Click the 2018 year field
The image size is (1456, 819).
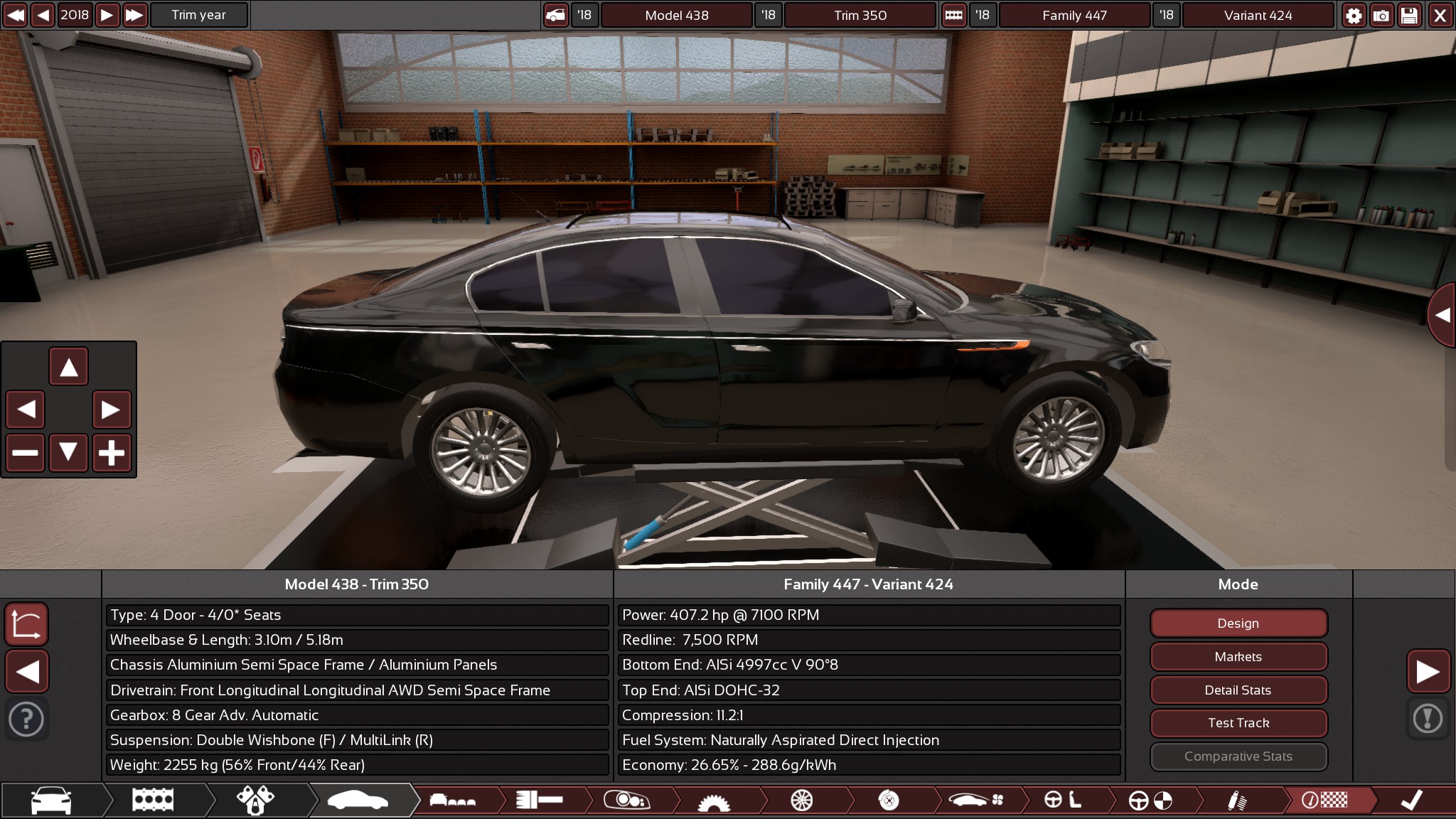(75, 15)
